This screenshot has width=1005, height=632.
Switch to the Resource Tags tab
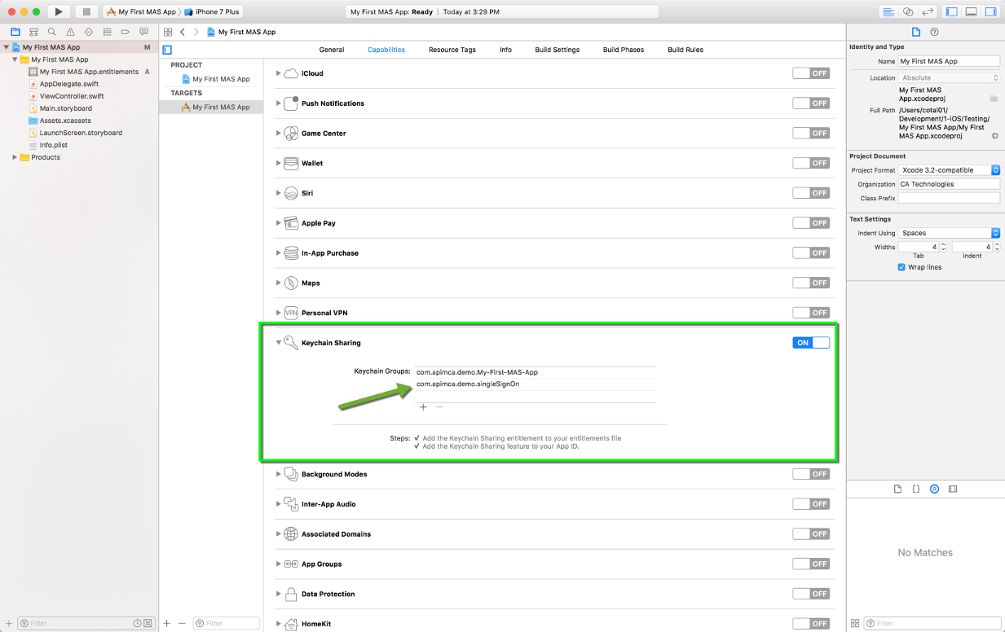coord(452,49)
